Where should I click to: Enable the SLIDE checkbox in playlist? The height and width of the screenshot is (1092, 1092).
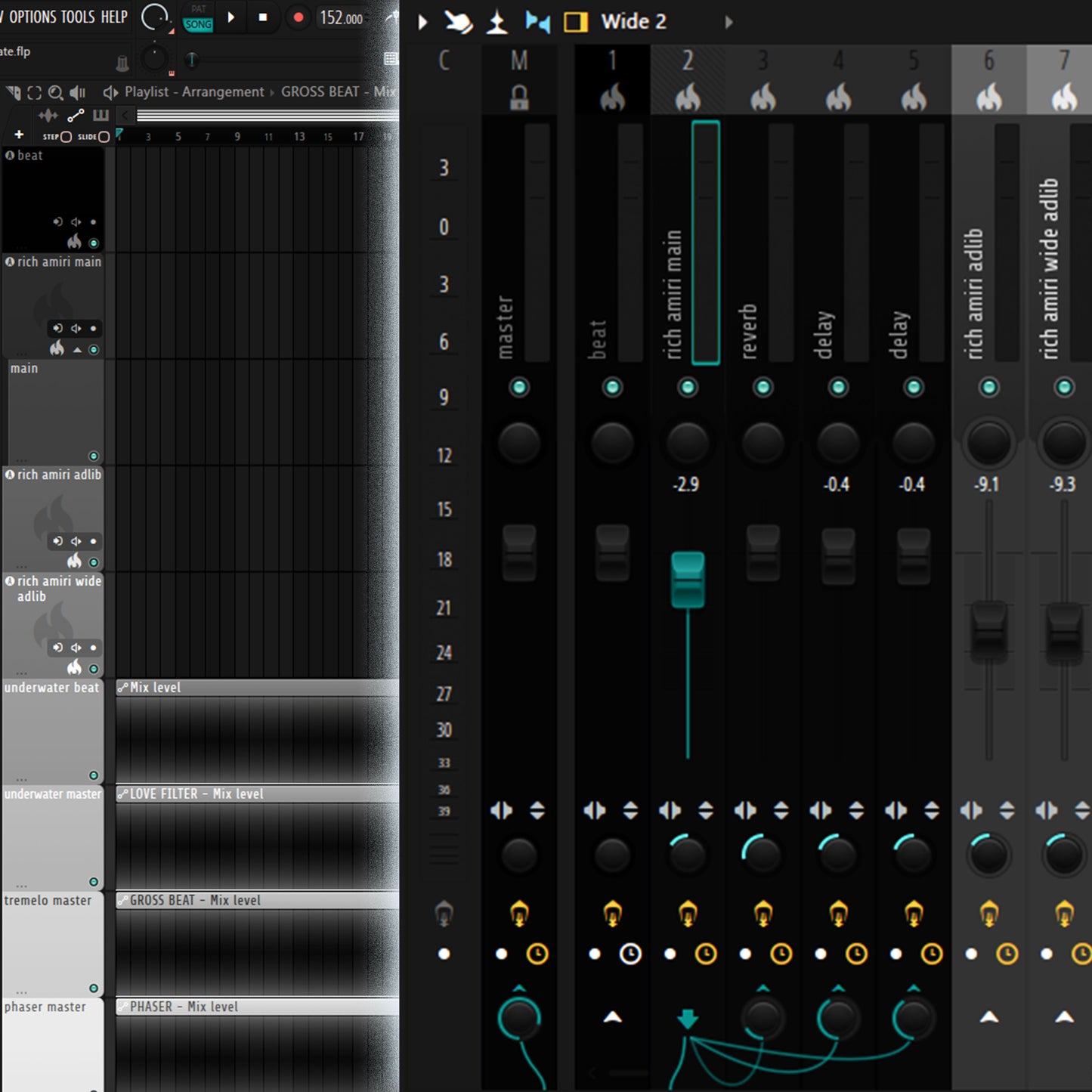(x=104, y=137)
